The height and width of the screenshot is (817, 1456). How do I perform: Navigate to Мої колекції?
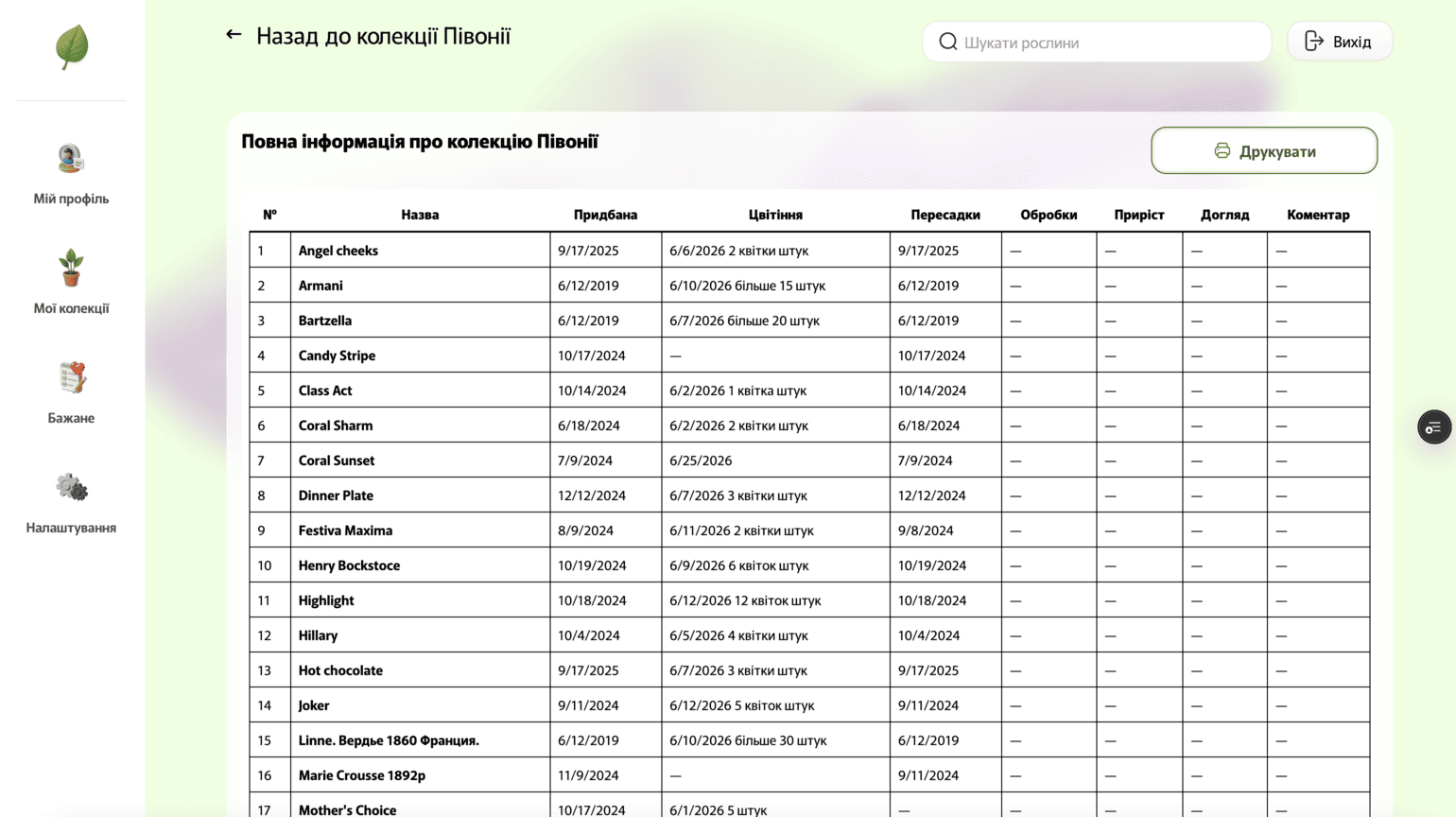click(71, 308)
